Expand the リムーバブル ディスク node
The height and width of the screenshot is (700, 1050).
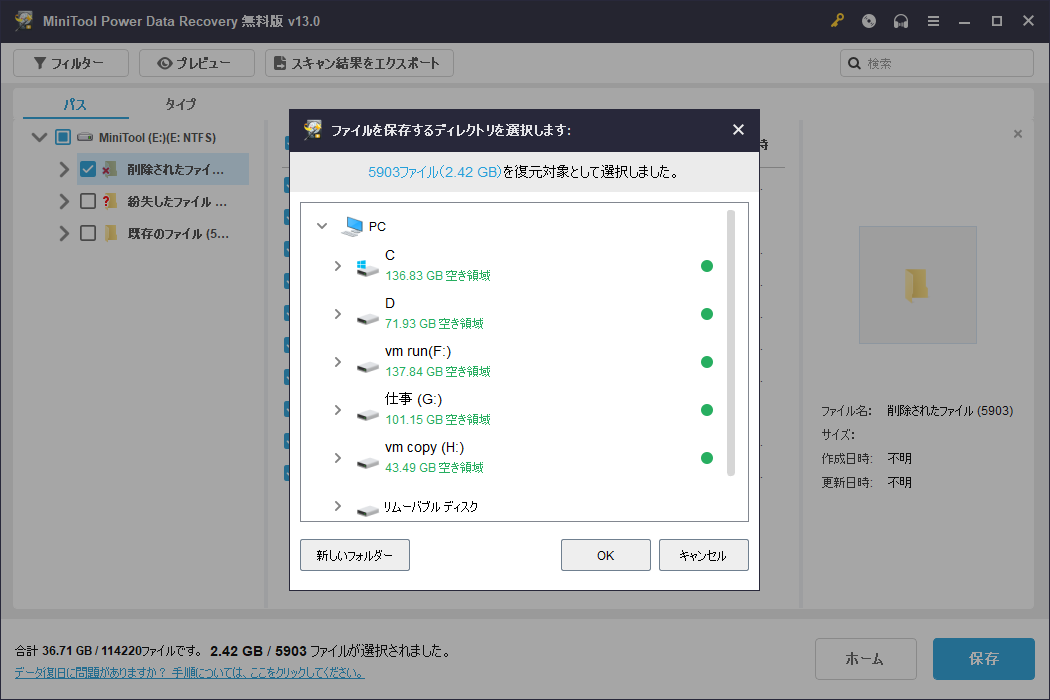(x=338, y=506)
